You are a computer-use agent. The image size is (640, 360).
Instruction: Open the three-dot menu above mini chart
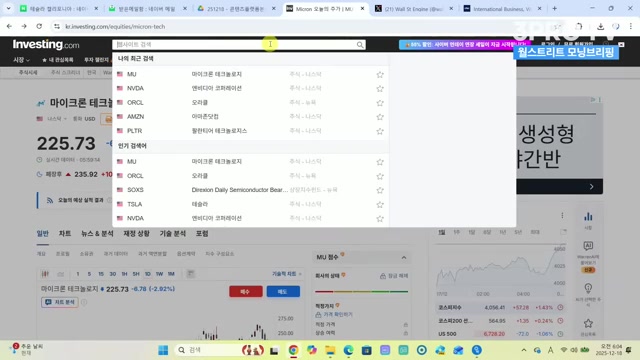coord(562,216)
